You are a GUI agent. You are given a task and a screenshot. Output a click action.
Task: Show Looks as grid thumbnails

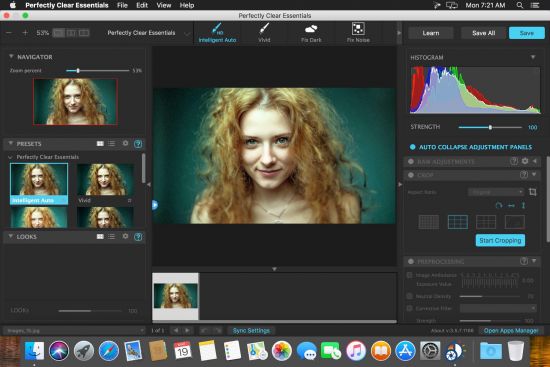[x=100, y=236]
